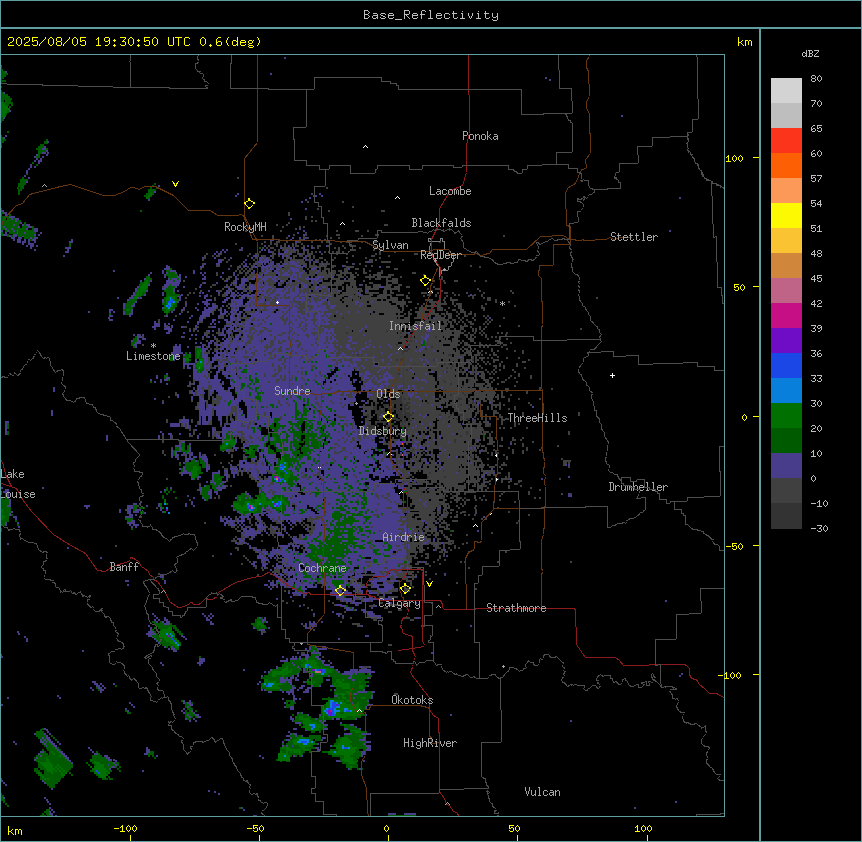Select the Lacombe city label
Image resolution: width=862 pixels, height=842 pixels.
pos(450,191)
